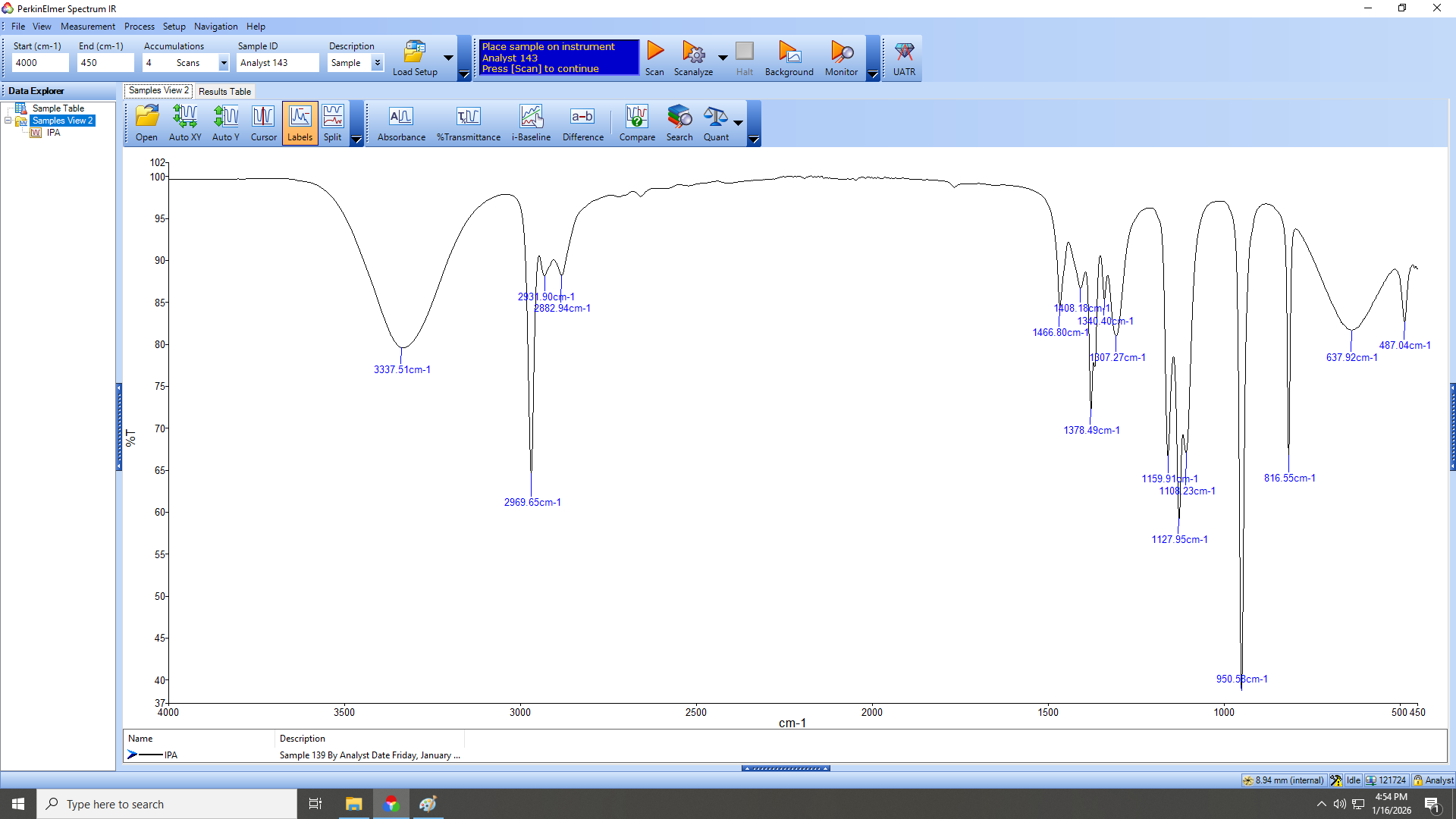The width and height of the screenshot is (1456, 819).
Task: Expand the Description dropdown
Action: coord(377,63)
